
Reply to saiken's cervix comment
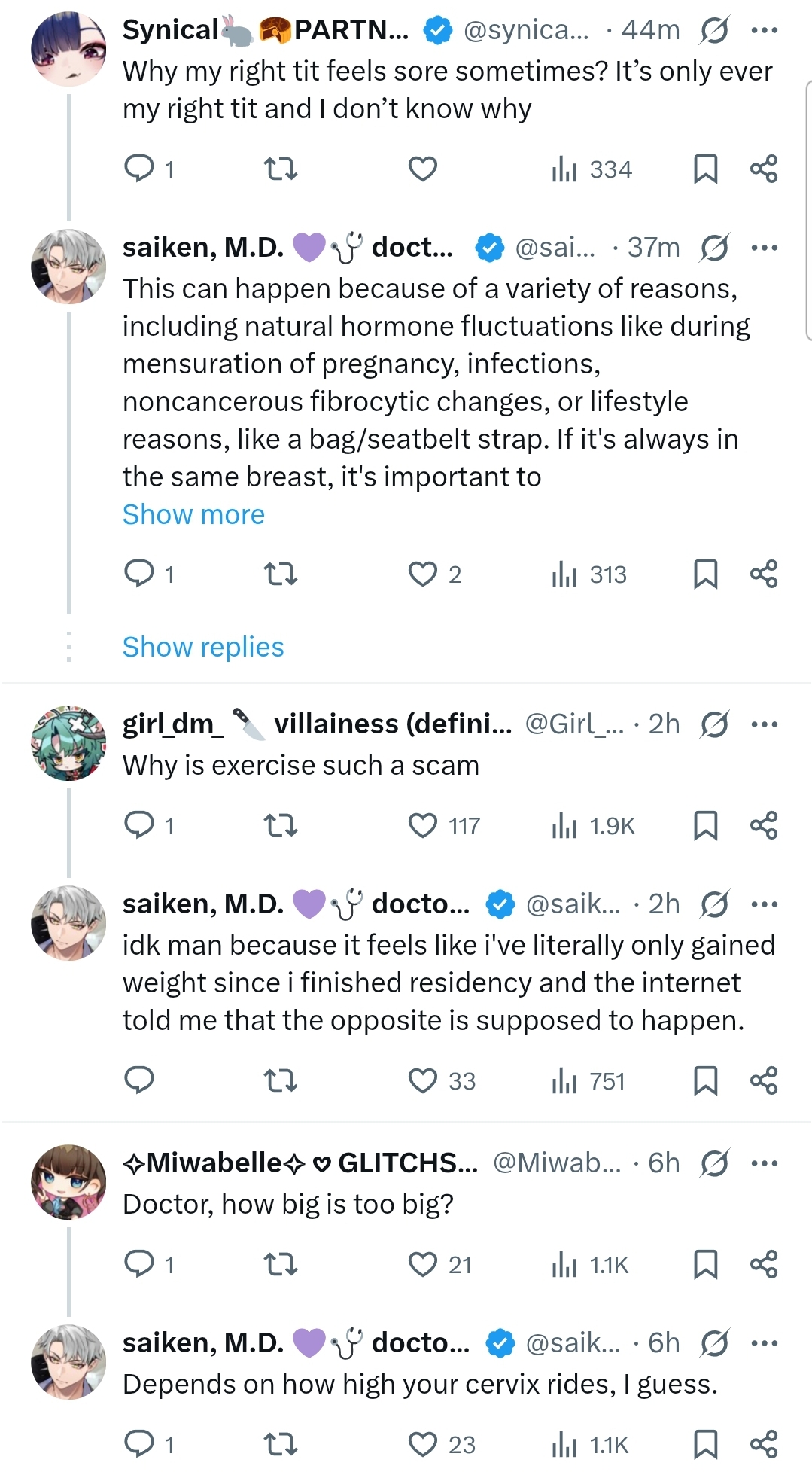point(139,1444)
